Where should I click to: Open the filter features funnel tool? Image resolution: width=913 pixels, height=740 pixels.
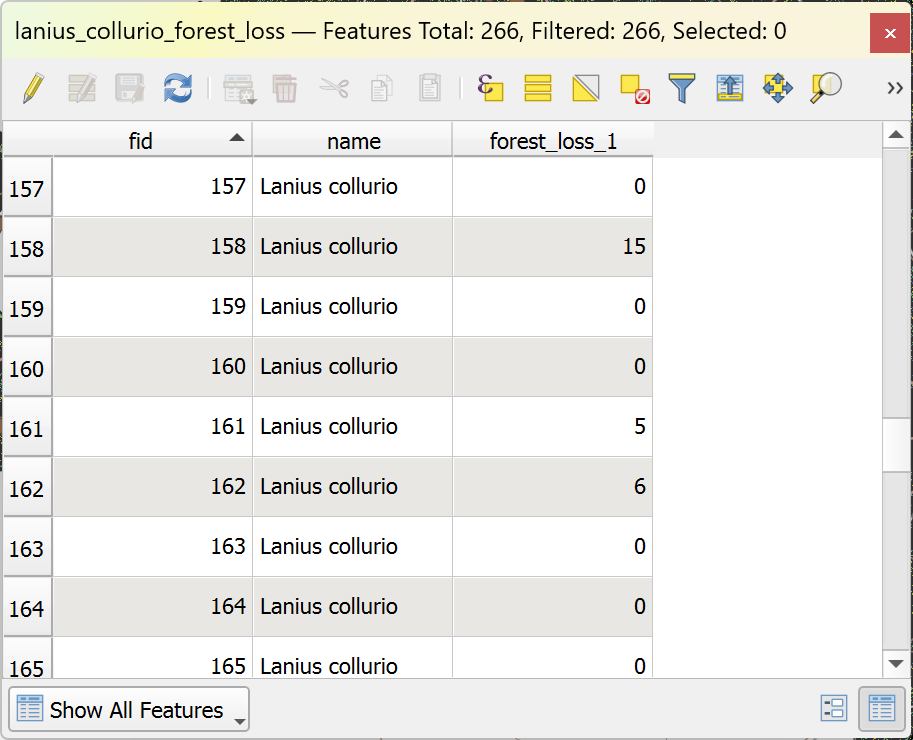point(682,88)
